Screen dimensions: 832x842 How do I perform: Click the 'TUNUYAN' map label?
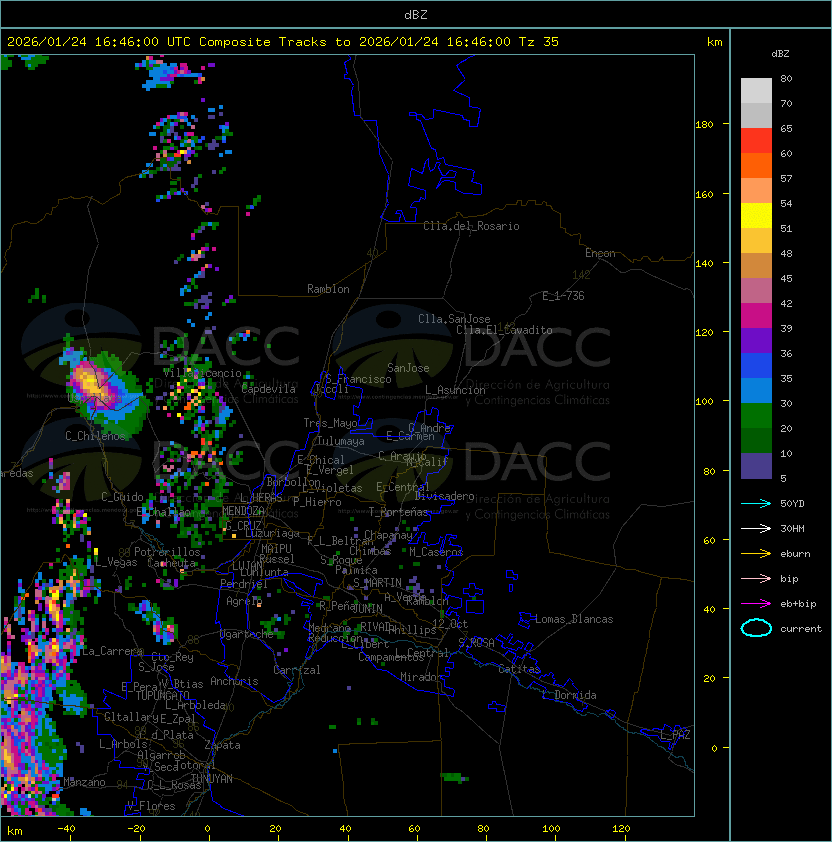(x=212, y=779)
